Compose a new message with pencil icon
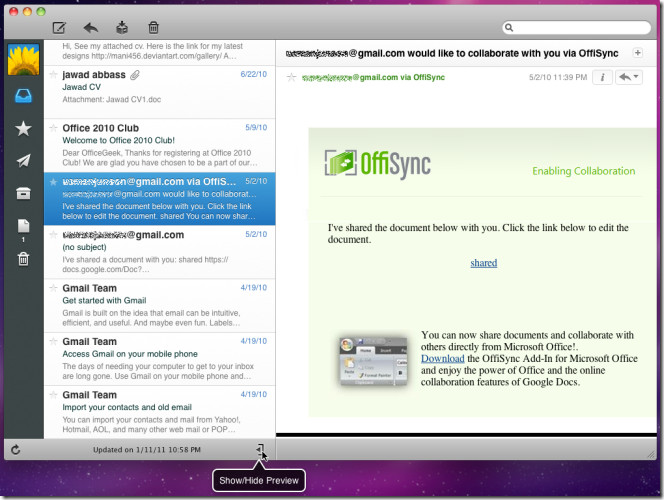Screen dimensions: 664x500 click(59, 28)
